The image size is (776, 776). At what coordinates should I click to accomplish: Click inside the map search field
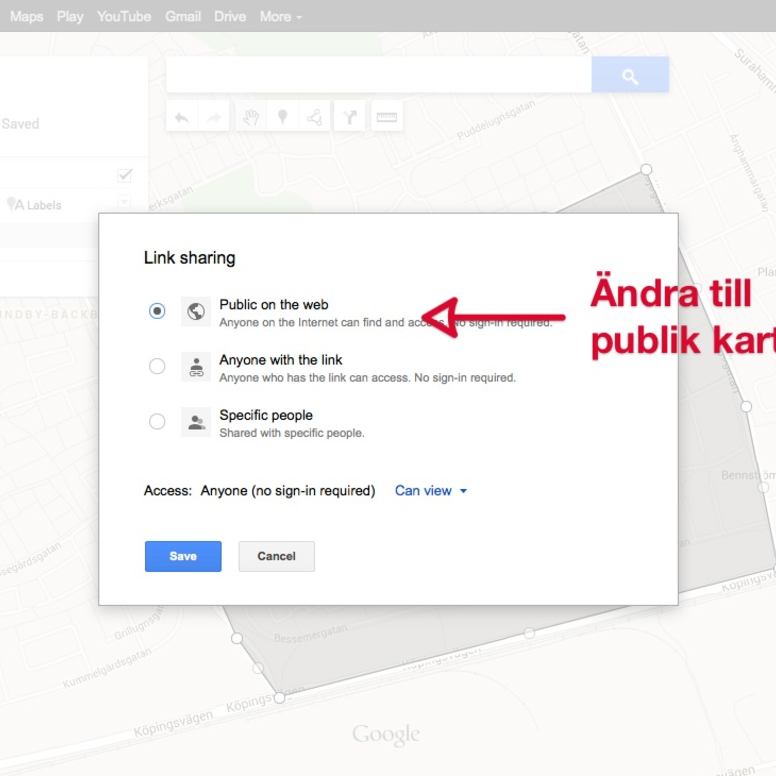coord(378,76)
